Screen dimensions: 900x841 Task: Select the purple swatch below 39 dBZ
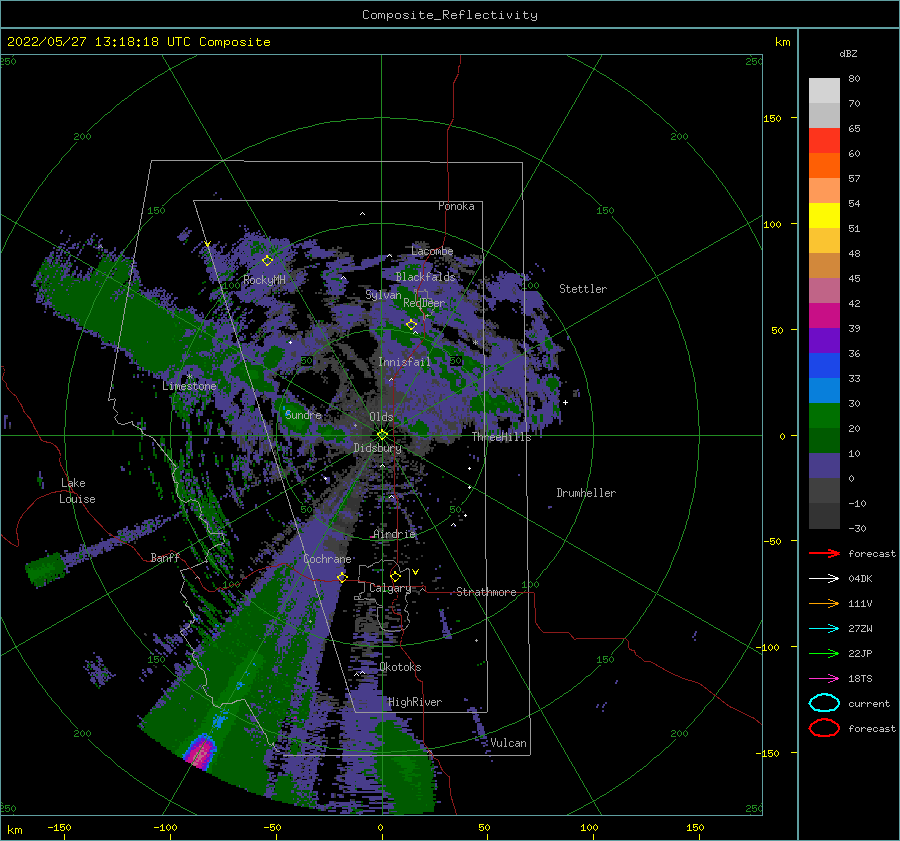click(824, 341)
